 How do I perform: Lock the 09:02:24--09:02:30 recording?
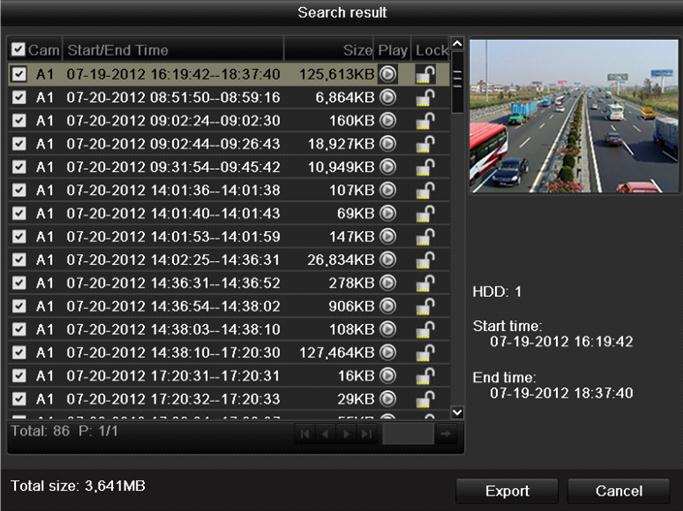(426, 120)
